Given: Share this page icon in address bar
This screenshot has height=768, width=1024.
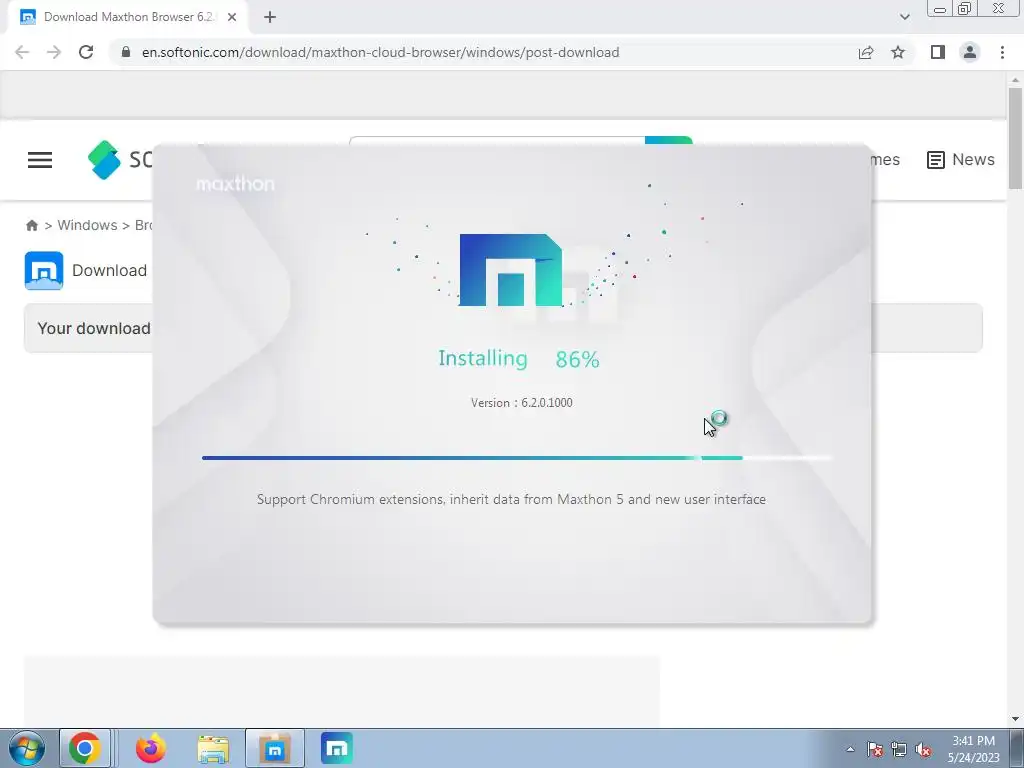Looking at the screenshot, I should [866, 52].
